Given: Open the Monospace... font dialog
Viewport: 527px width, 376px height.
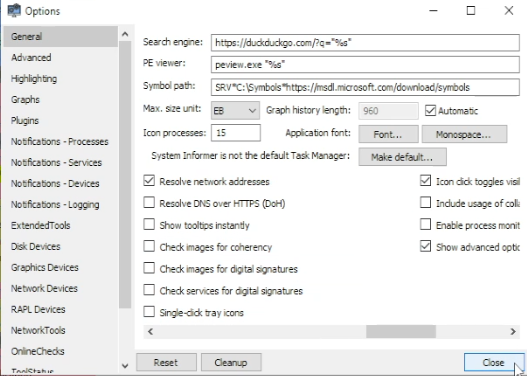Looking at the screenshot, I should (x=464, y=134).
